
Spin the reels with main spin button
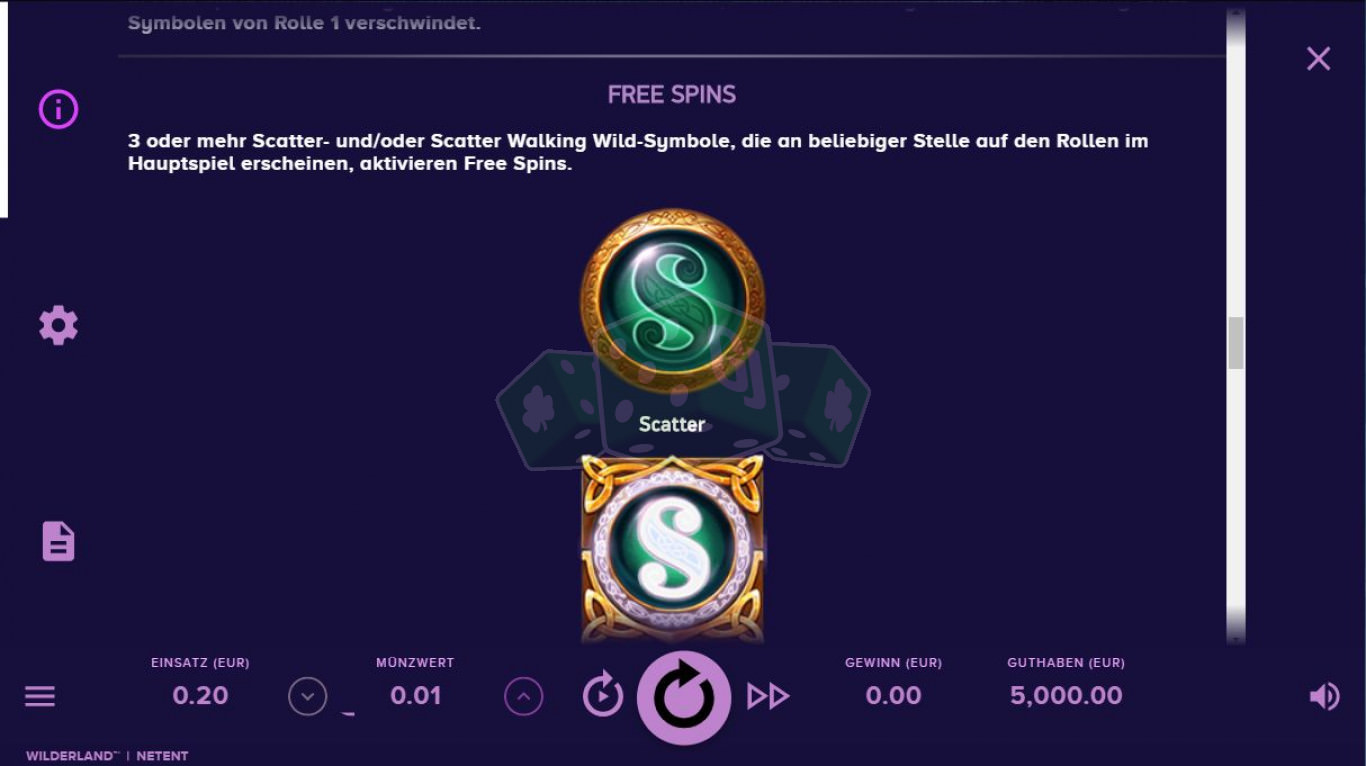pyautogui.click(x=684, y=697)
